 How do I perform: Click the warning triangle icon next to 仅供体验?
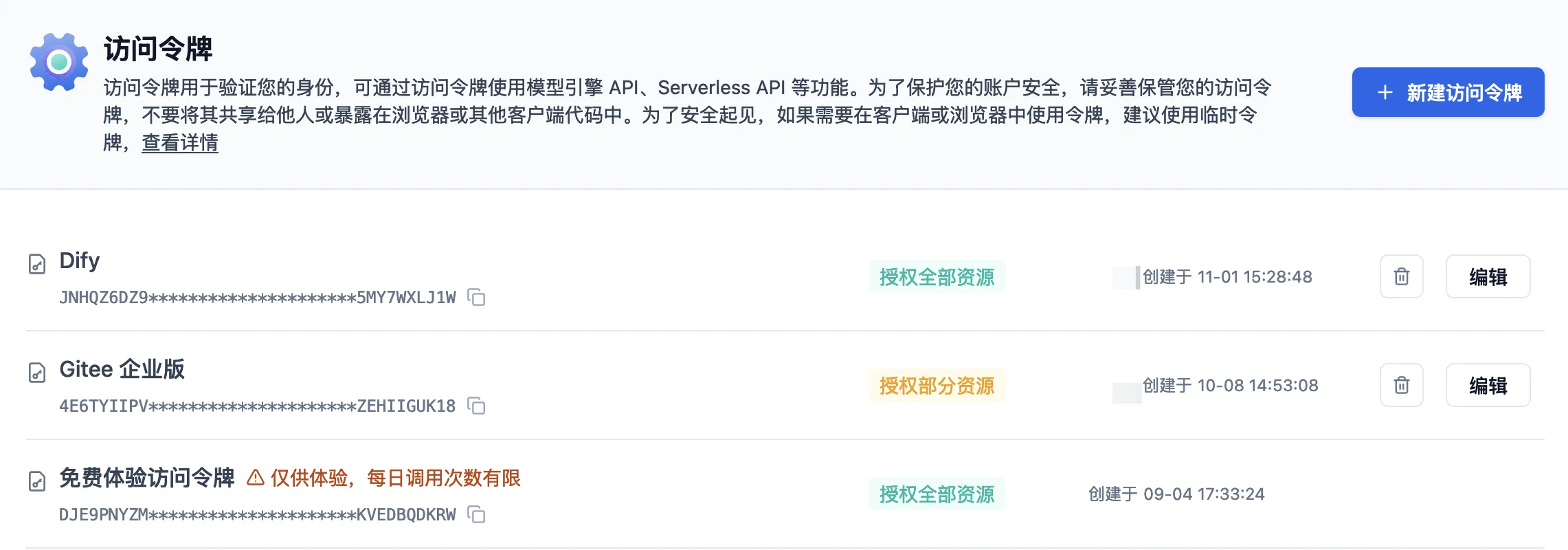[x=256, y=477]
